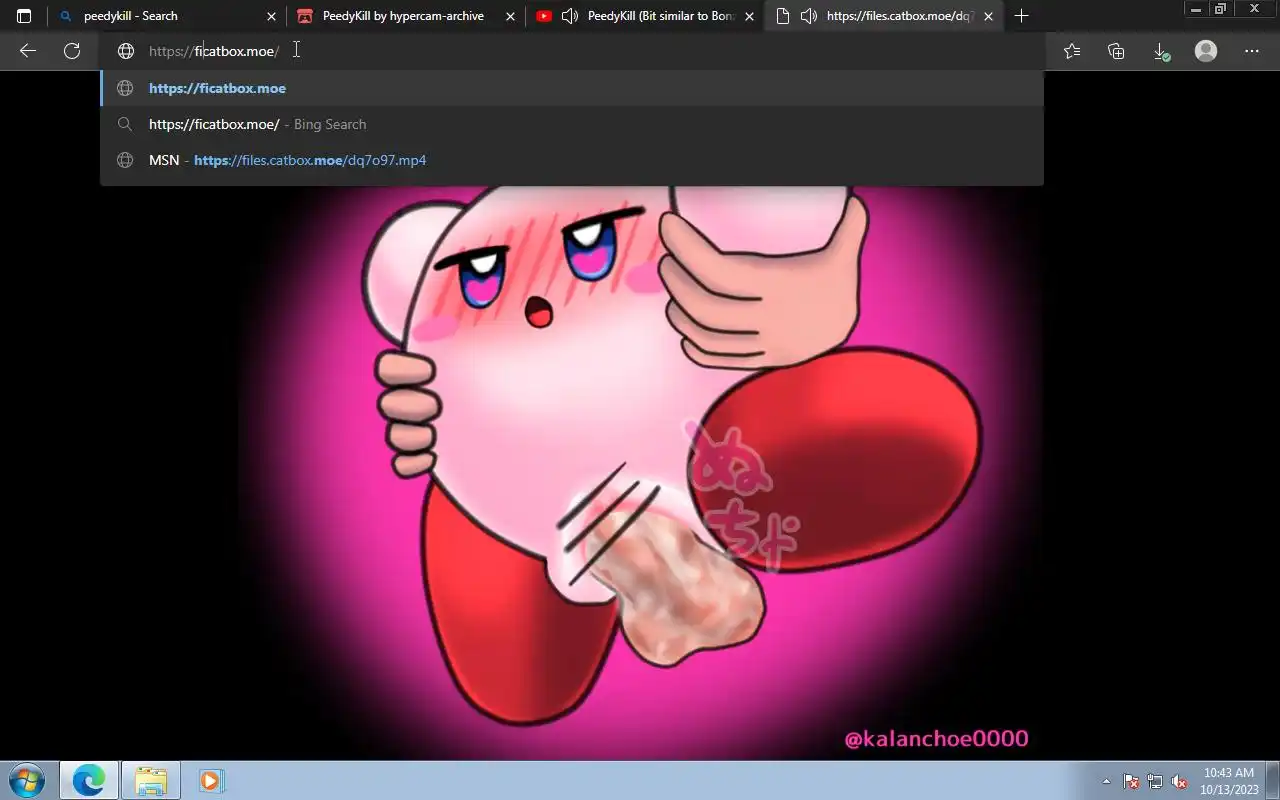Refresh the current page
The width and height of the screenshot is (1280, 800).
pyautogui.click(x=72, y=51)
